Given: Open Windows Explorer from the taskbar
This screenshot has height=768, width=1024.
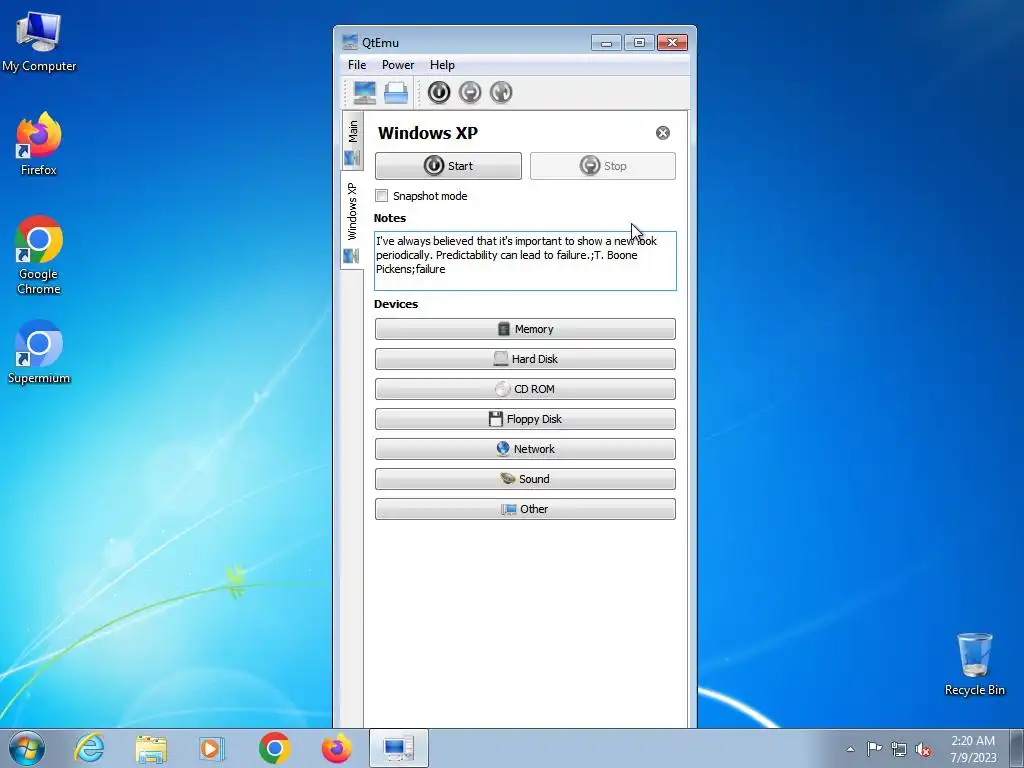Looking at the screenshot, I should tap(151, 748).
